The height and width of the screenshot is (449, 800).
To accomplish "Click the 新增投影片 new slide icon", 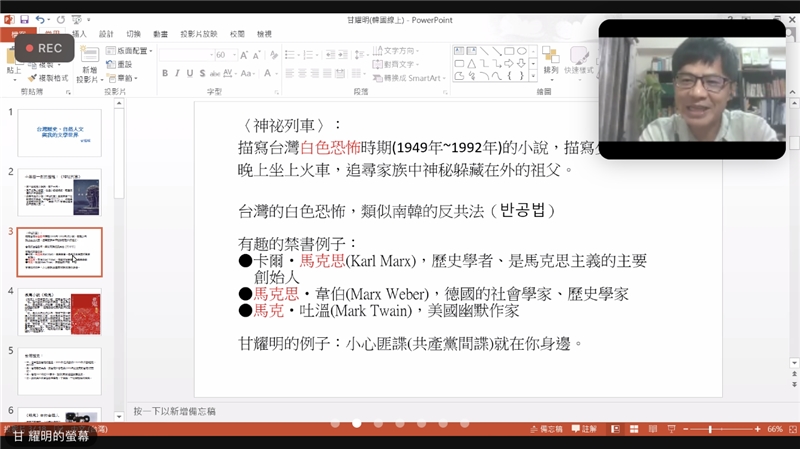I will click(90, 55).
